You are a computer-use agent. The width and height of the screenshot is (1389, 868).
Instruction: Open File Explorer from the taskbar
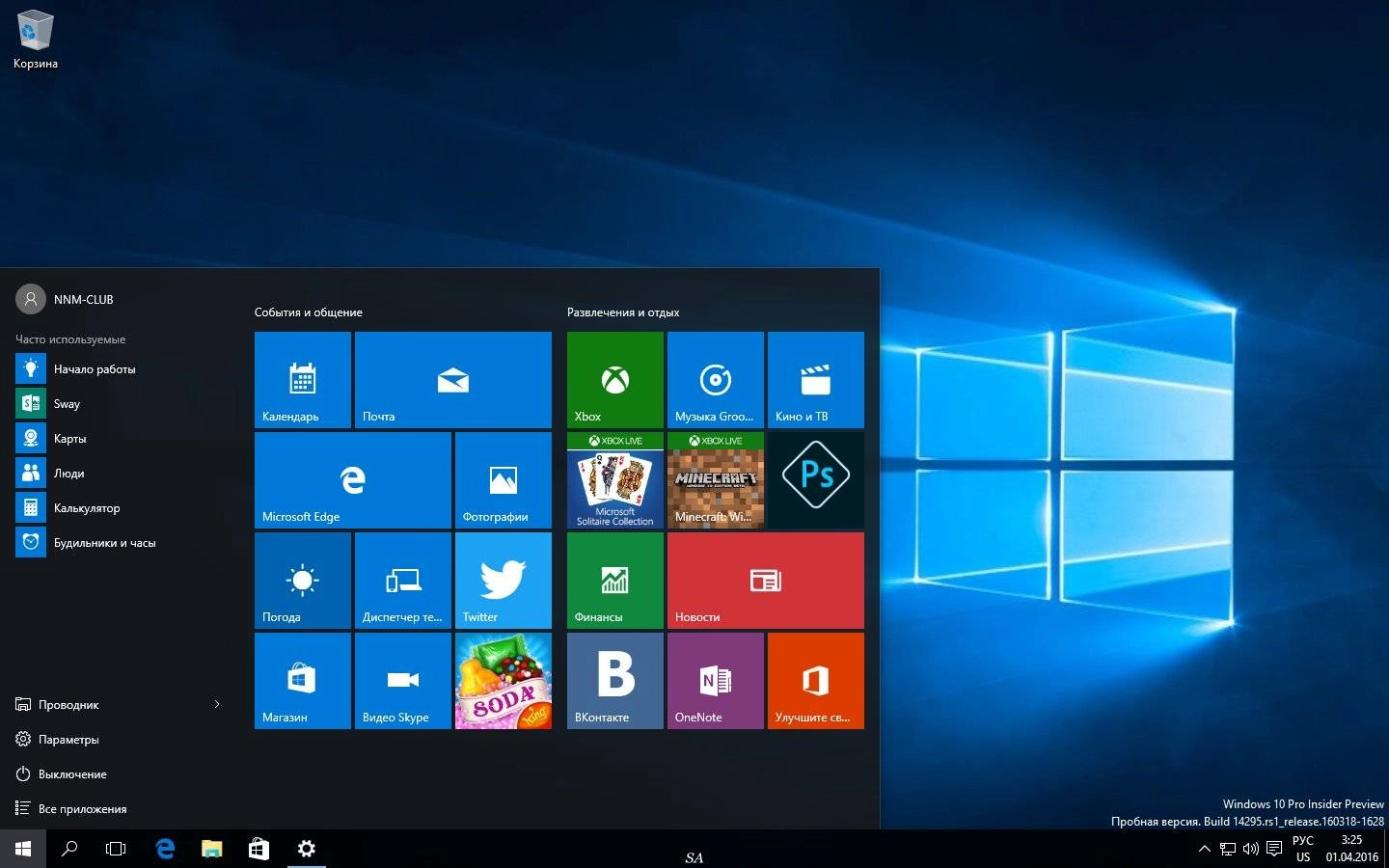[x=211, y=849]
